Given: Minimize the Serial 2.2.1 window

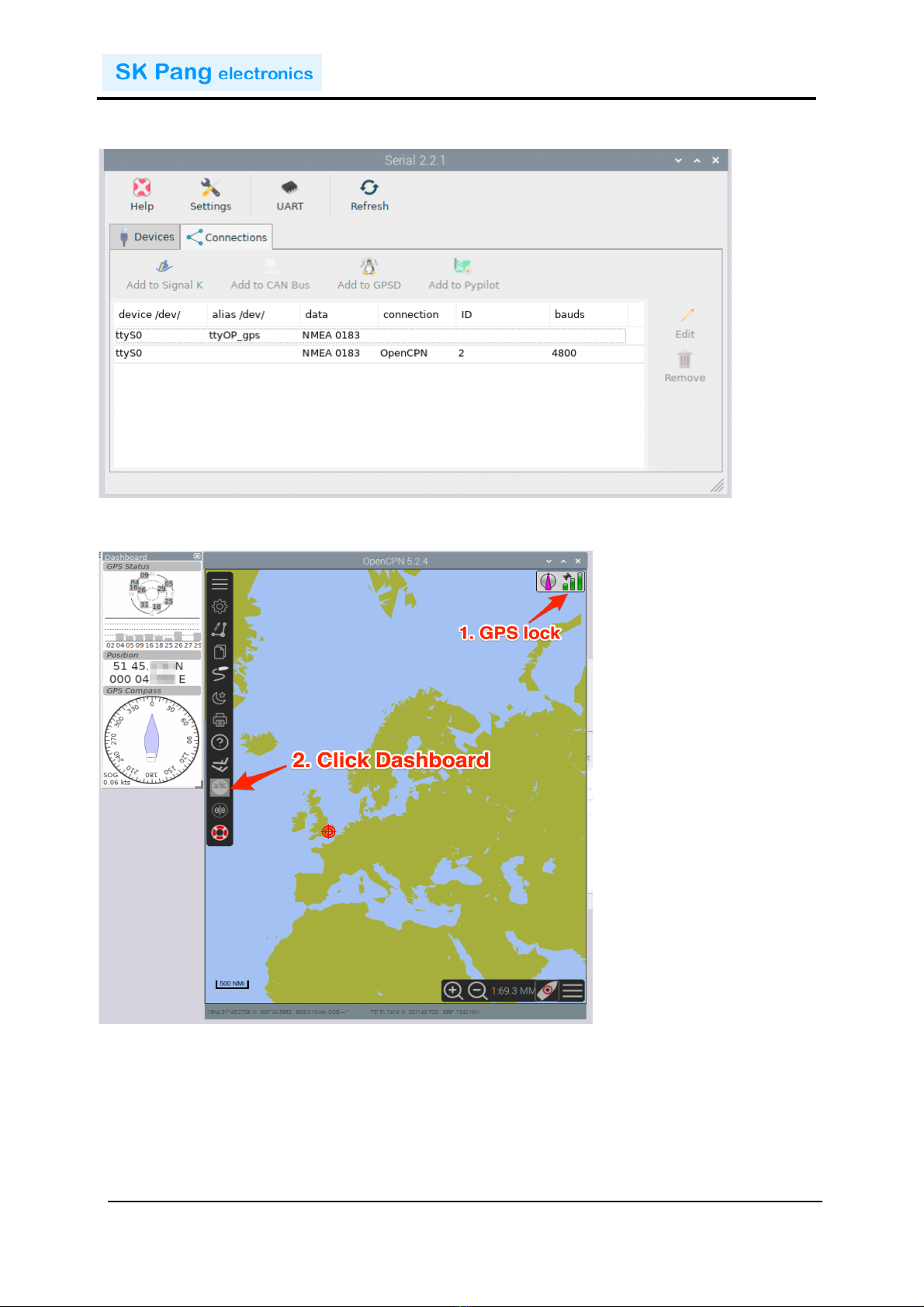Looking at the screenshot, I should click(x=678, y=160).
